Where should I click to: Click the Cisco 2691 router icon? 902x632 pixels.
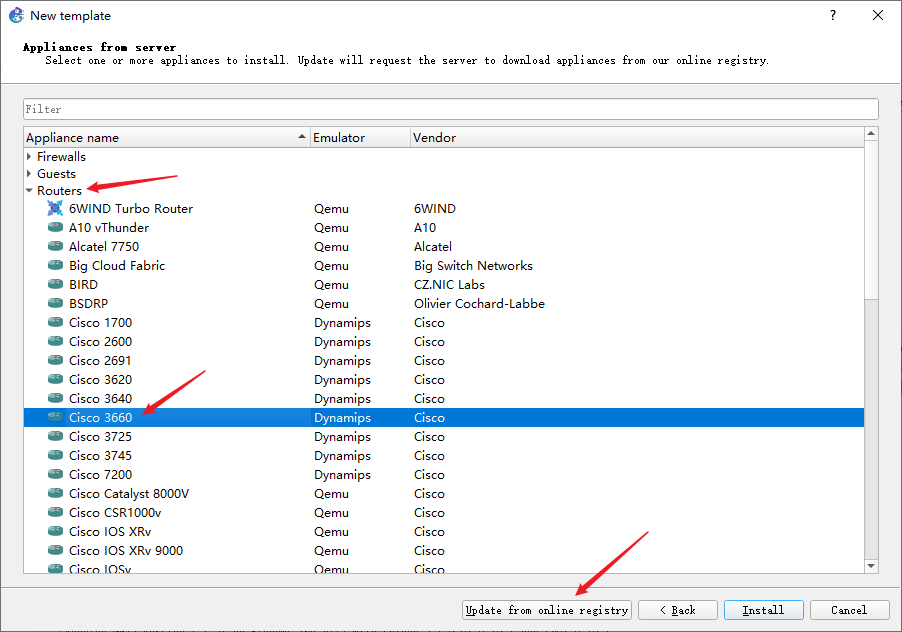(55, 360)
